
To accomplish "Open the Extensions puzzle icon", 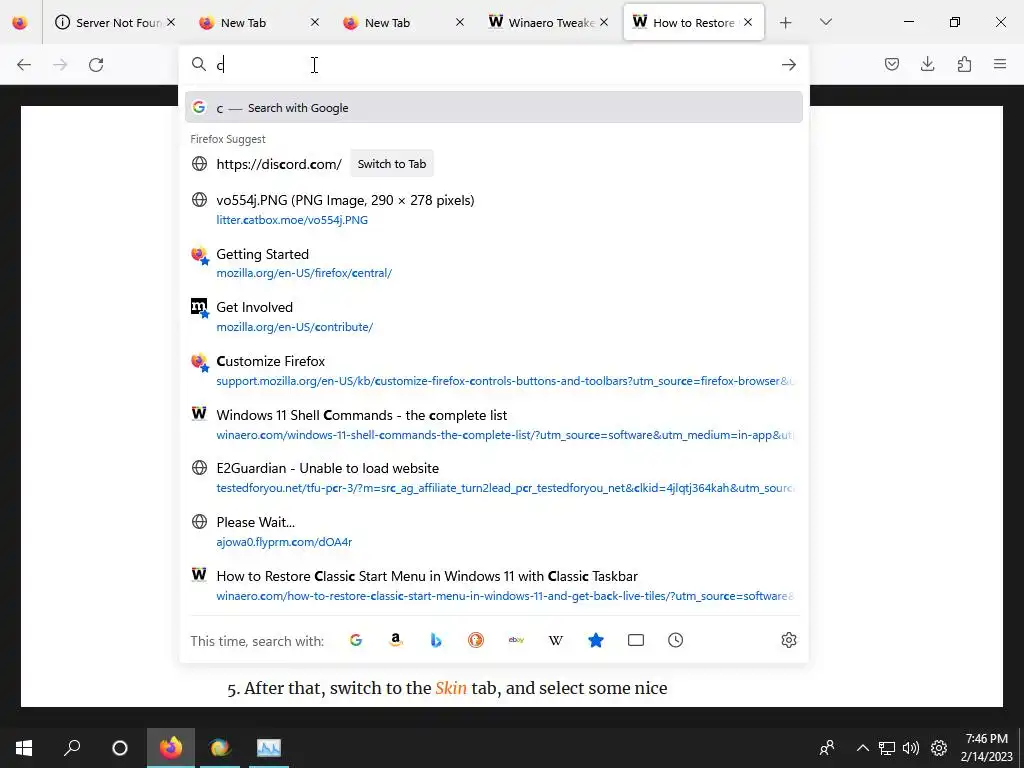I will coord(964,64).
